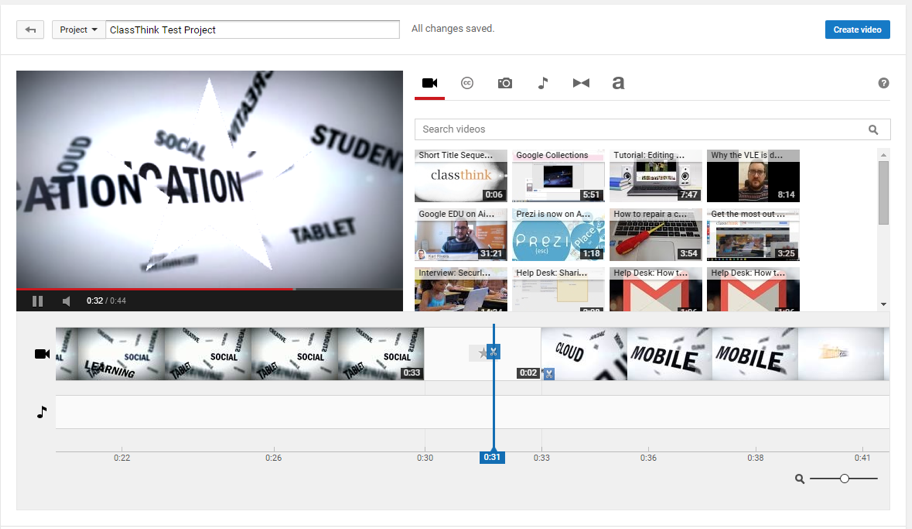The width and height of the screenshot is (912, 529).
Task: Click the video track camera icon
Action: point(42,353)
